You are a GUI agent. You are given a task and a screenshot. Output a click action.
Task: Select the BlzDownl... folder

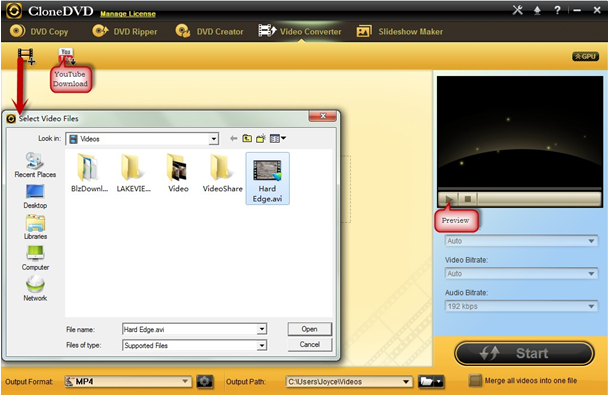pos(89,173)
